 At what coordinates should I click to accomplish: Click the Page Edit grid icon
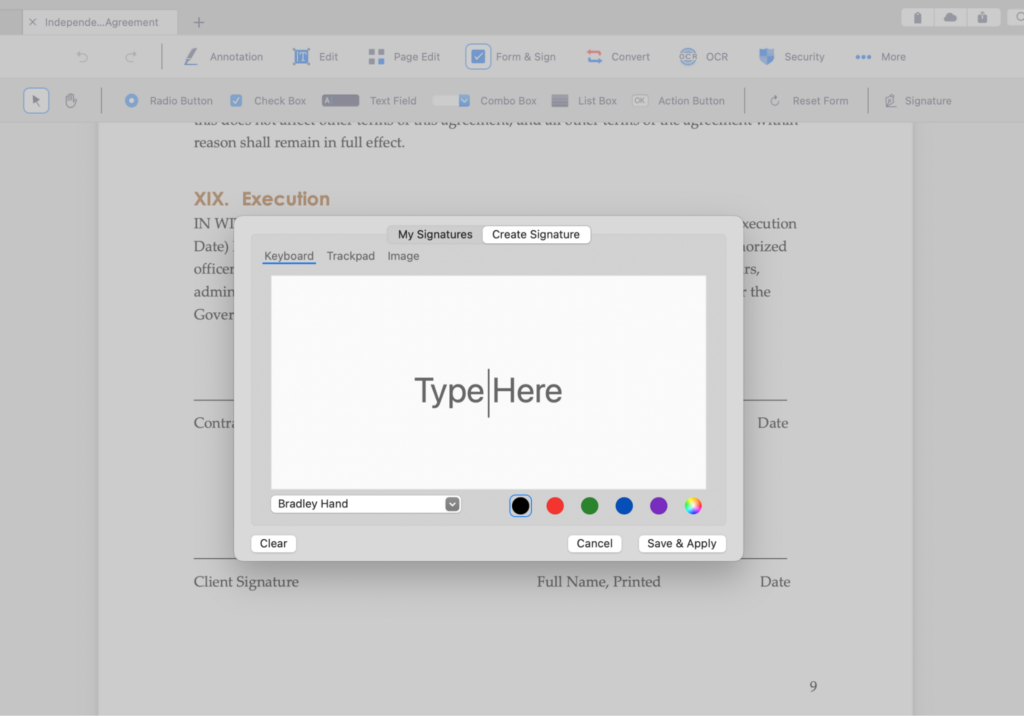[x=376, y=57]
